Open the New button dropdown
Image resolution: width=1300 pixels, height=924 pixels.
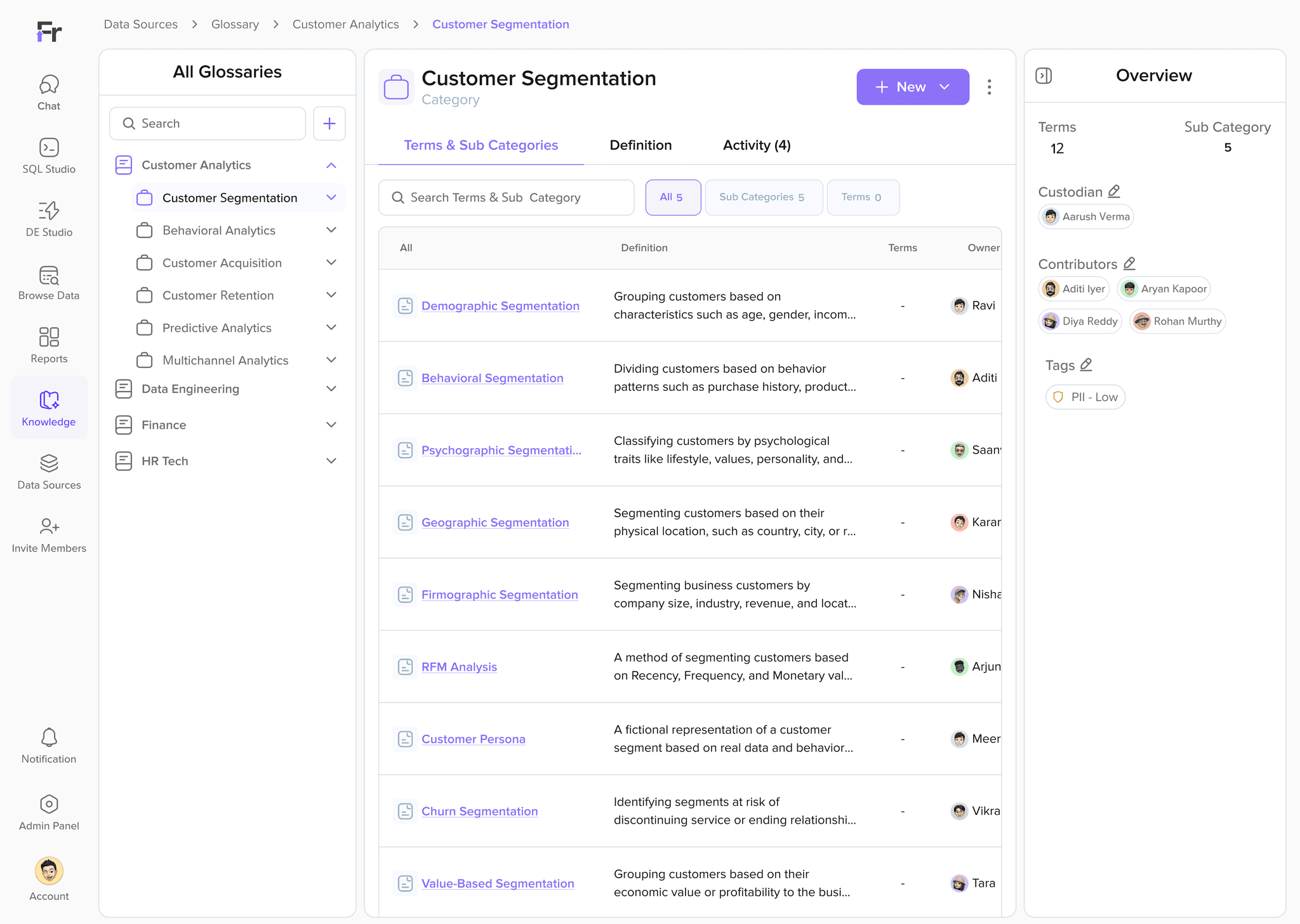(x=945, y=87)
